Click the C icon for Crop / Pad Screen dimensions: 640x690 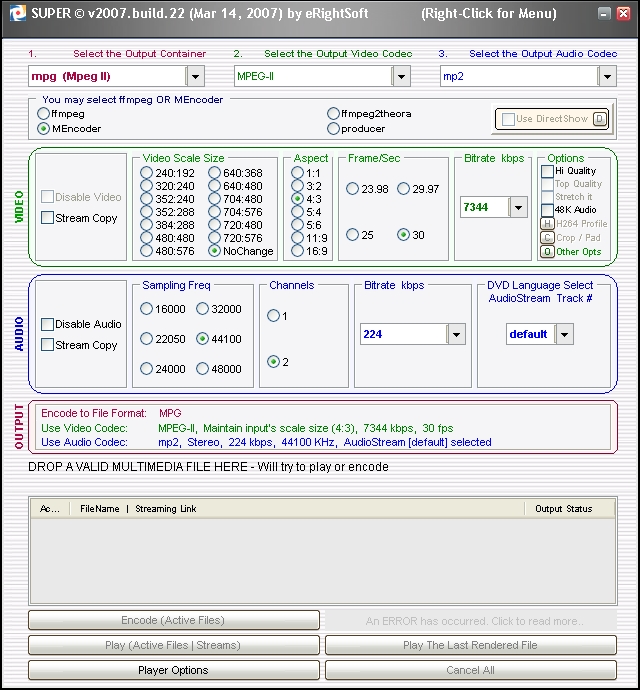tap(547, 238)
